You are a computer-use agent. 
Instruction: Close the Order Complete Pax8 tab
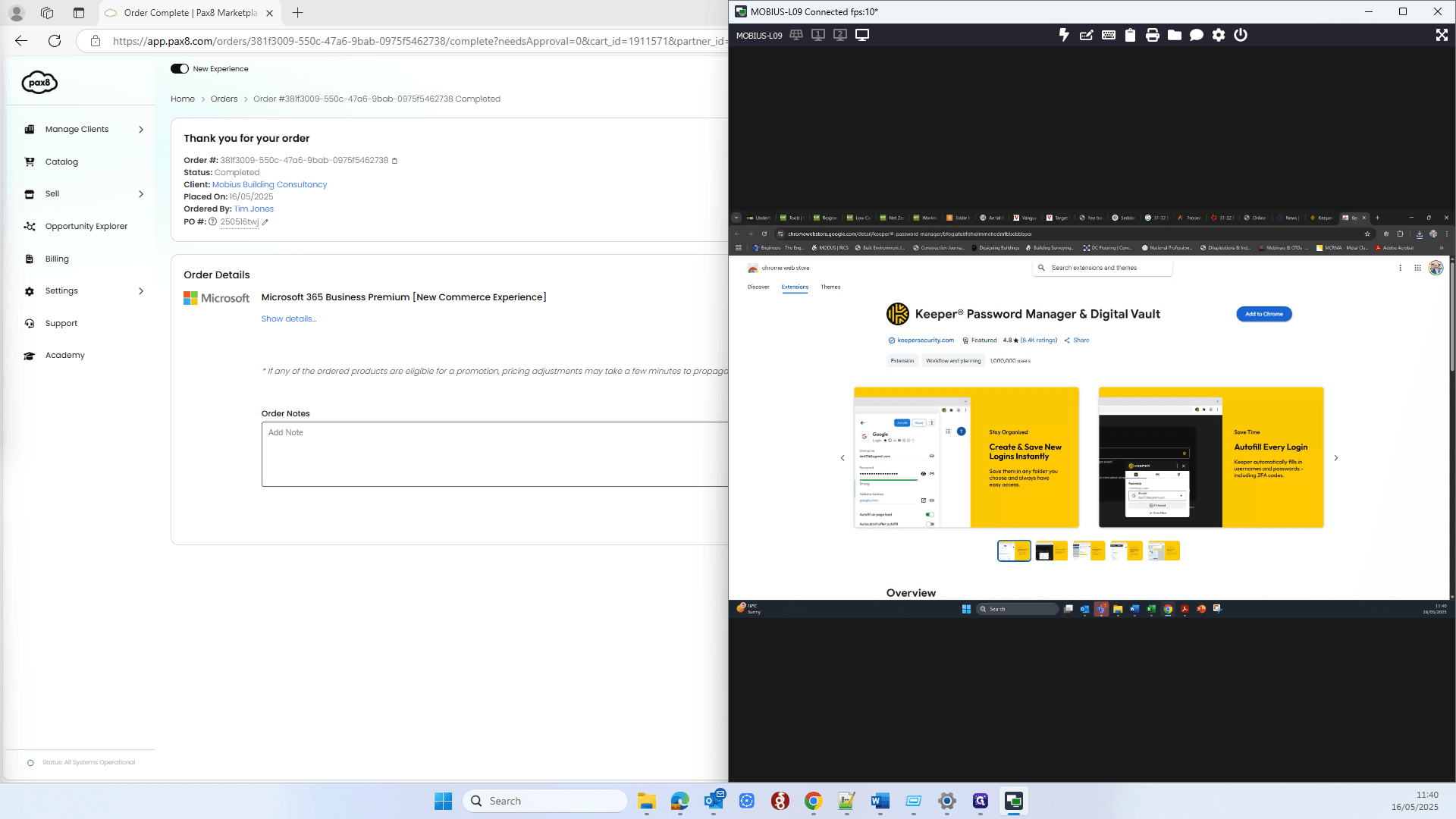pyautogui.click(x=269, y=13)
